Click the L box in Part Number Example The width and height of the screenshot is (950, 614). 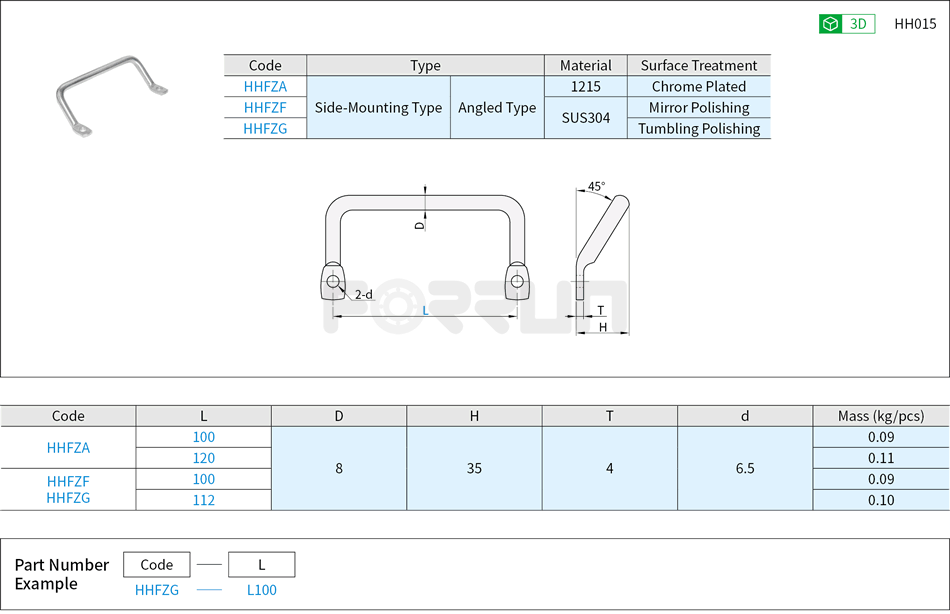click(261, 564)
